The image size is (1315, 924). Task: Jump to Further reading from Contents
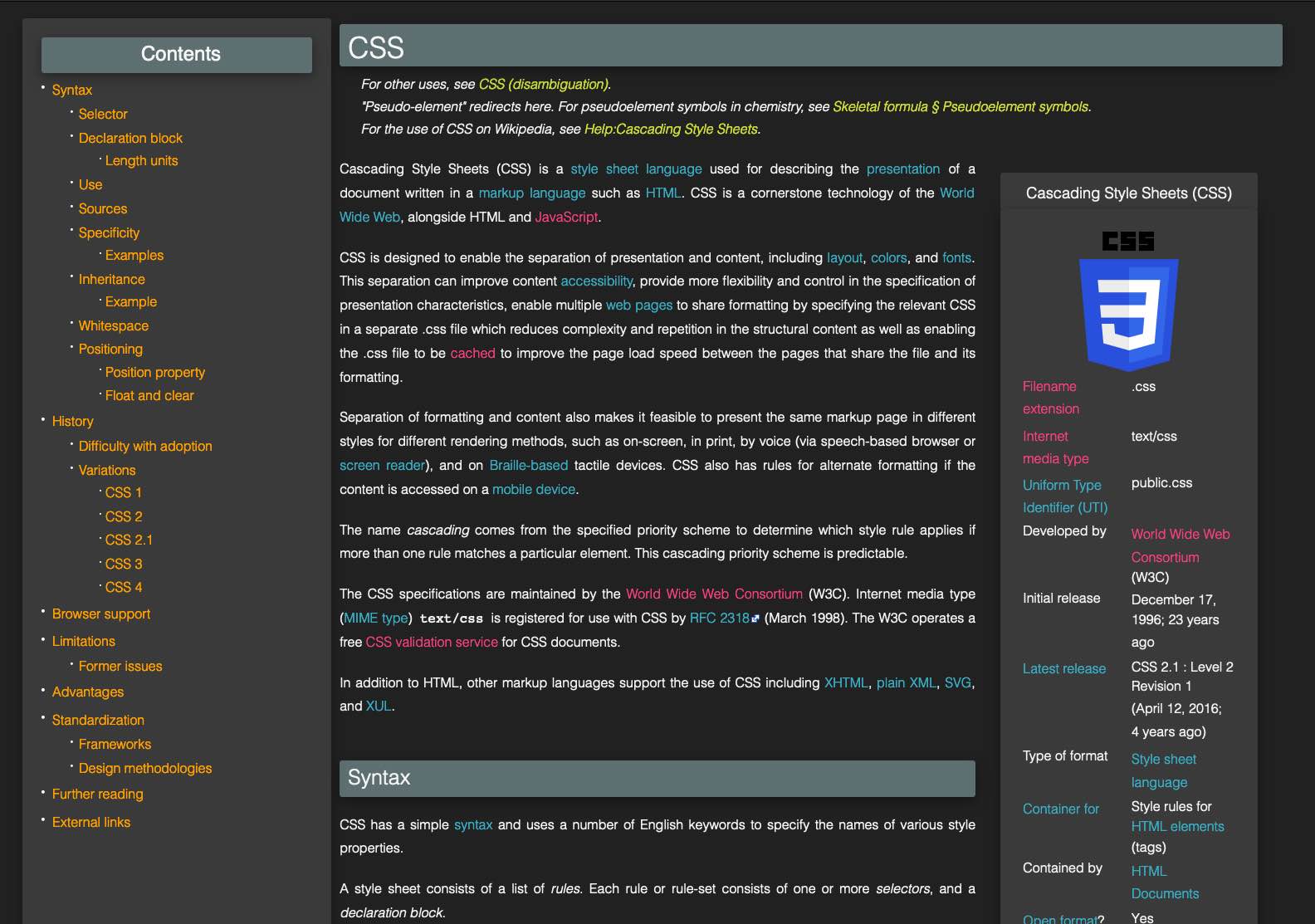98,794
